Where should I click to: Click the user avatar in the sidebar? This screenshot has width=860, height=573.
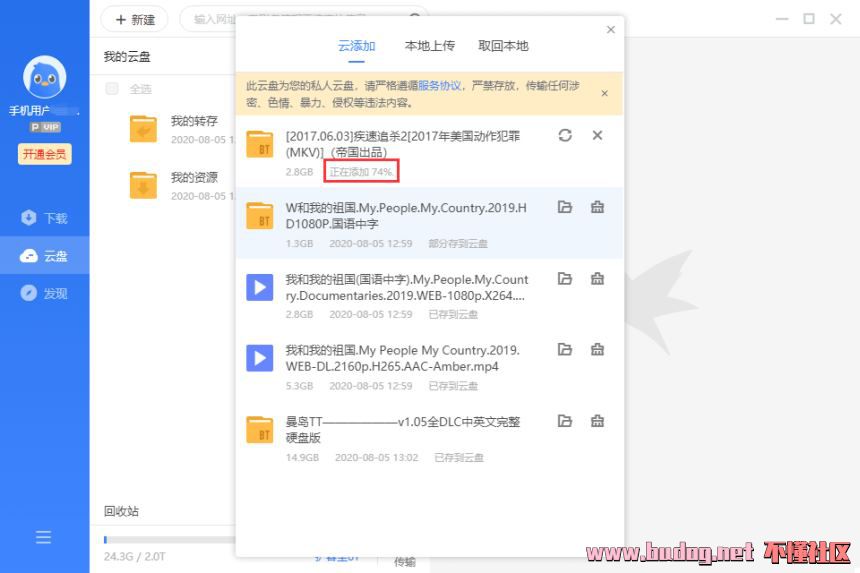coord(44,77)
